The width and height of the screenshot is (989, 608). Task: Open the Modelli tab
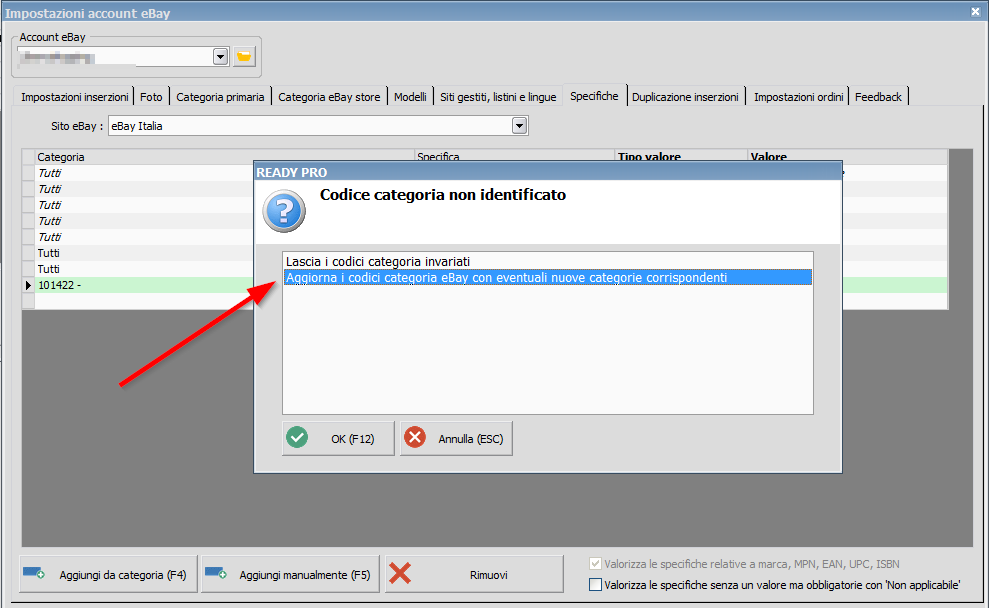click(x=410, y=96)
